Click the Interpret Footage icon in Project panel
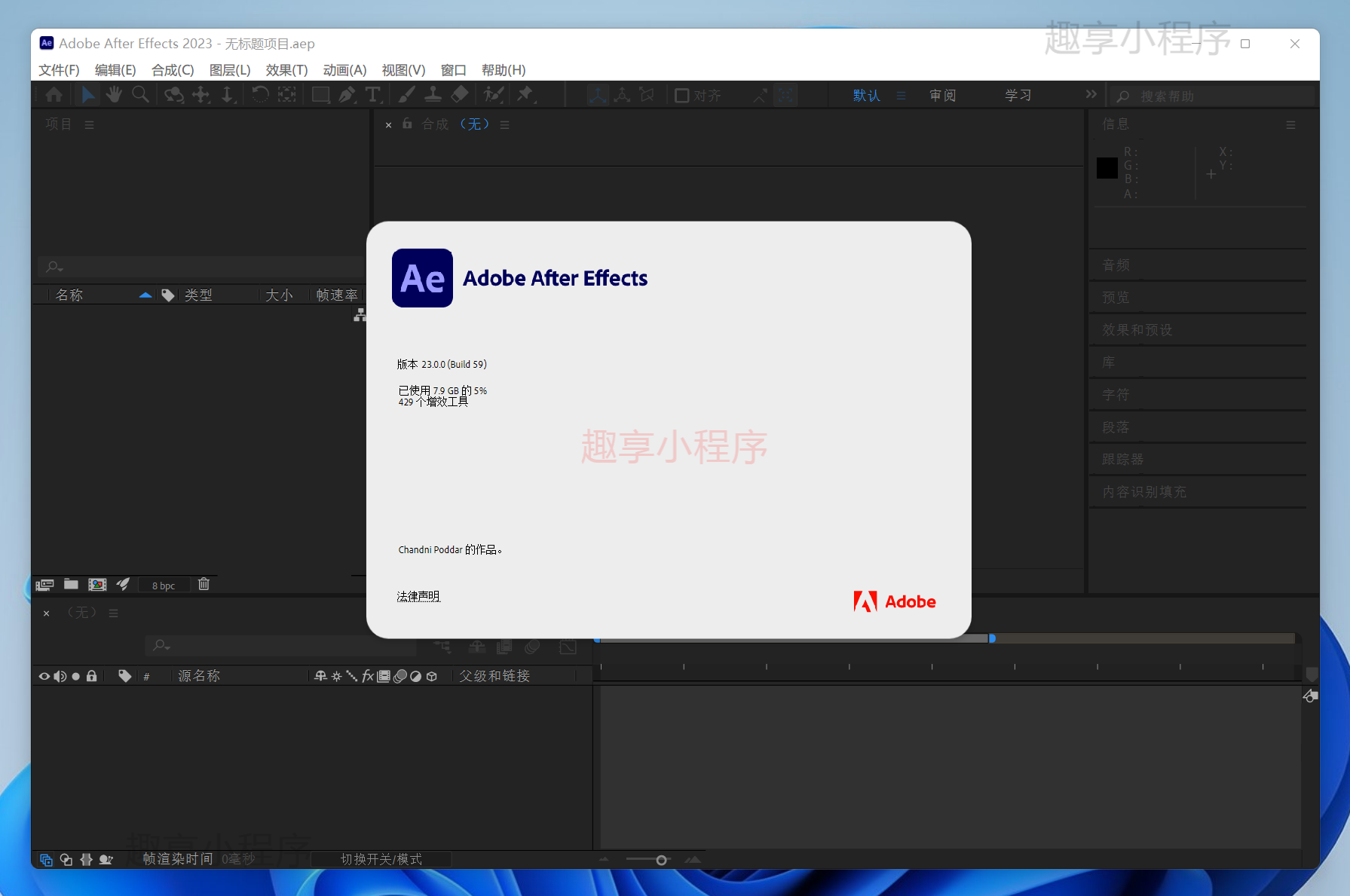 (44, 585)
